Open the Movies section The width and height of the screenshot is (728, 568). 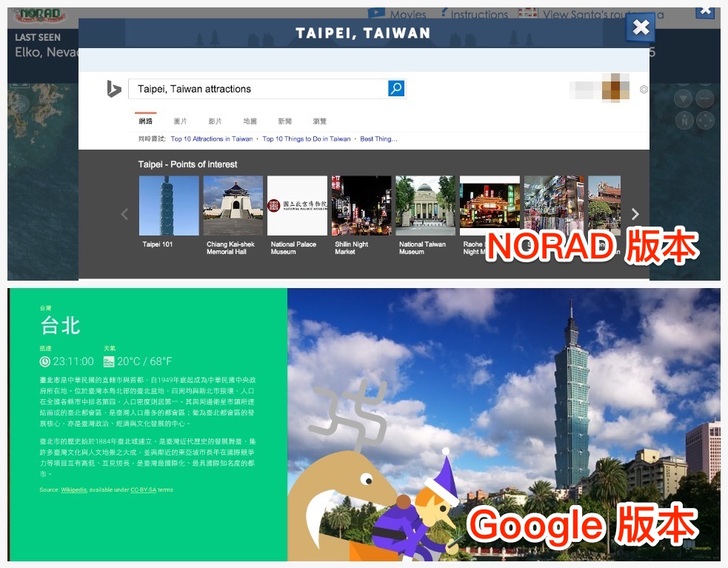[x=397, y=14]
